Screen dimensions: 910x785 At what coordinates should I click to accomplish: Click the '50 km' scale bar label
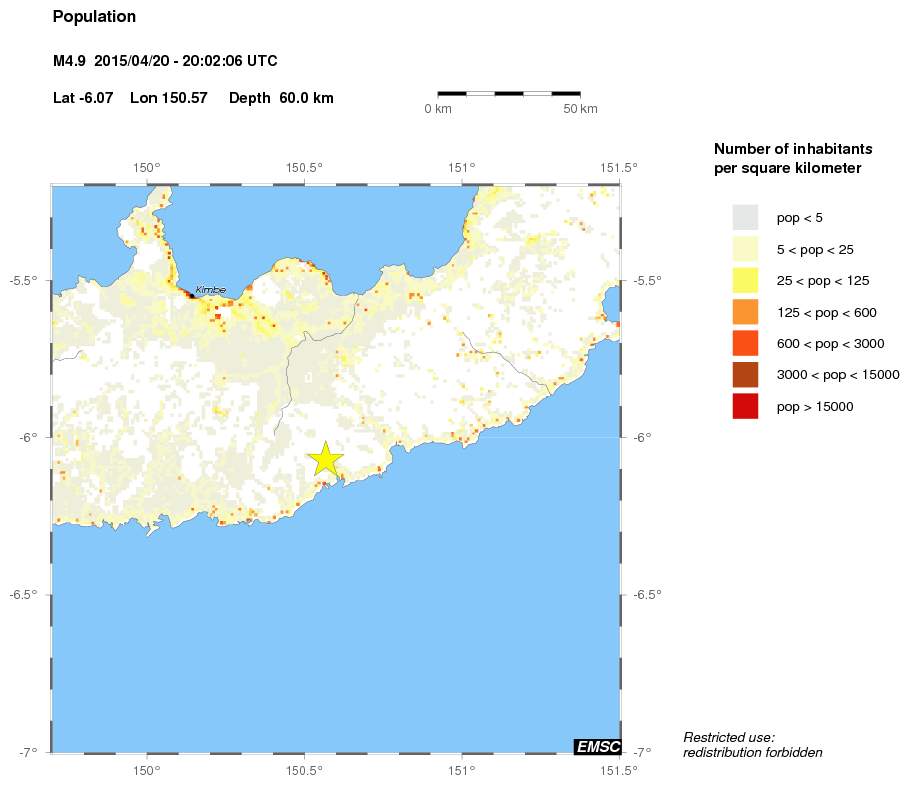click(x=580, y=109)
